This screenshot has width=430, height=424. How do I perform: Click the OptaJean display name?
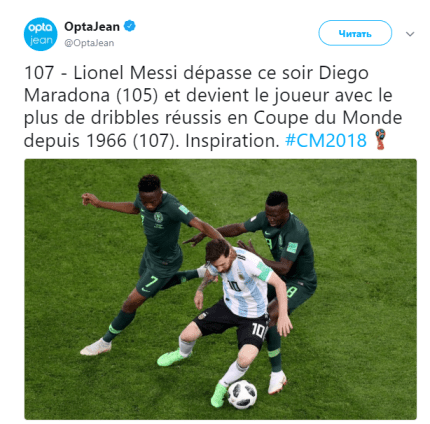pyautogui.click(x=92, y=27)
